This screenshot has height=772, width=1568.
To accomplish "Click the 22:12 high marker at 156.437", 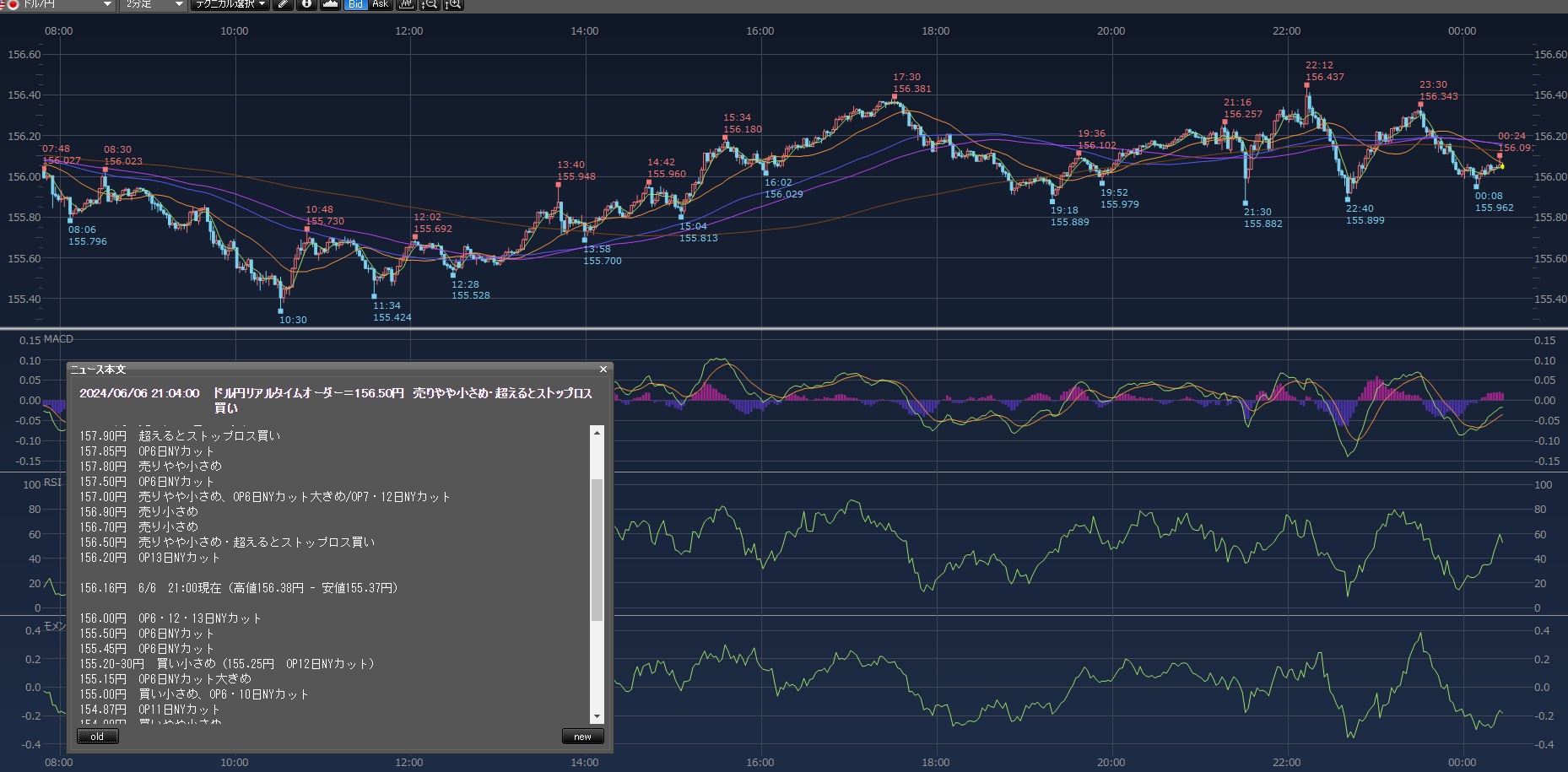I will (1307, 85).
